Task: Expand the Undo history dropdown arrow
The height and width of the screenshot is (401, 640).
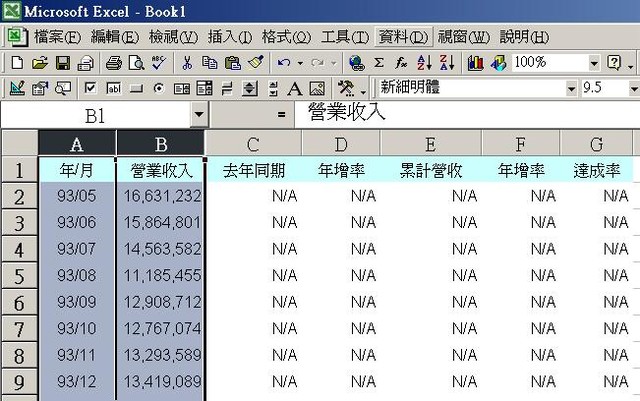Action: tap(300, 63)
